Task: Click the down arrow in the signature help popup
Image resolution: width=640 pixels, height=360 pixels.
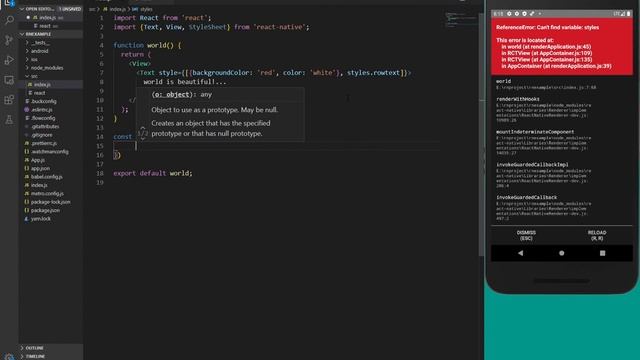Action: (x=143, y=138)
